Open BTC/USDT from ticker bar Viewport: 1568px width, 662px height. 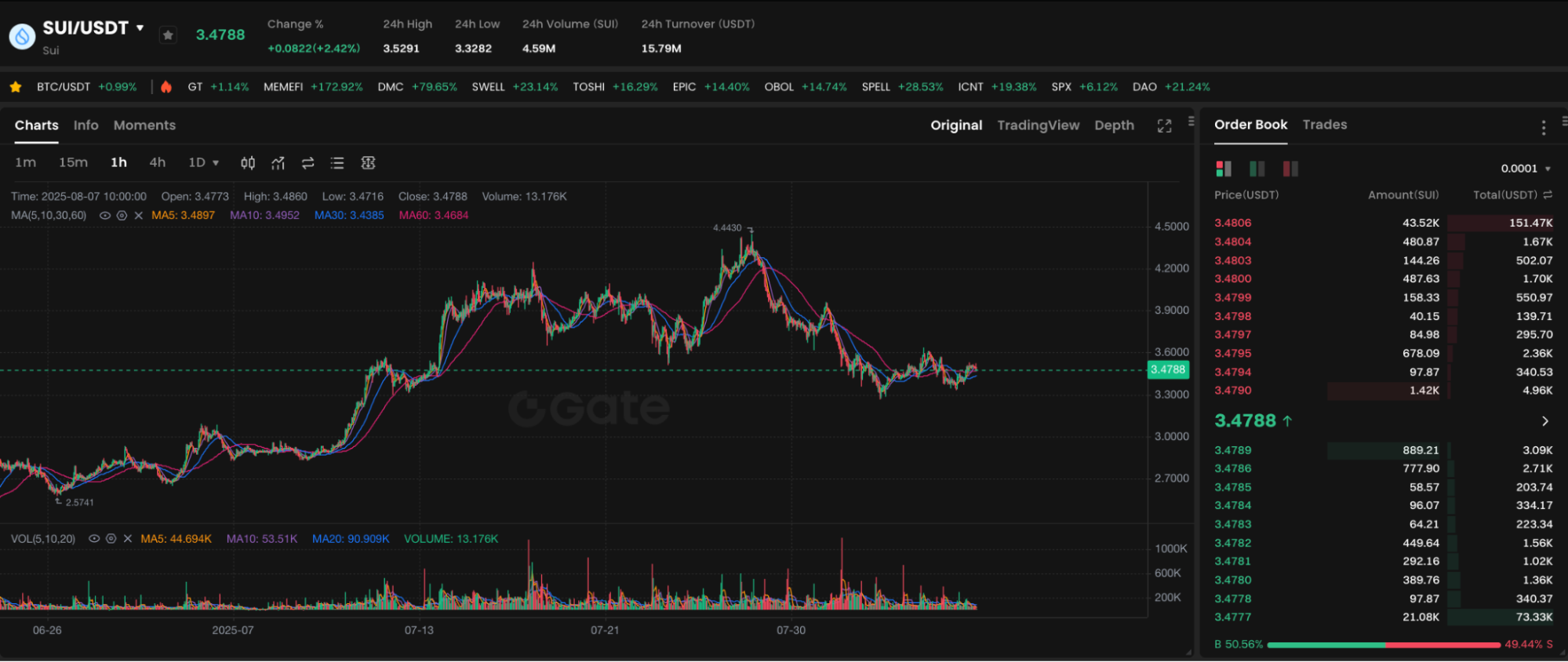[86, 87]
